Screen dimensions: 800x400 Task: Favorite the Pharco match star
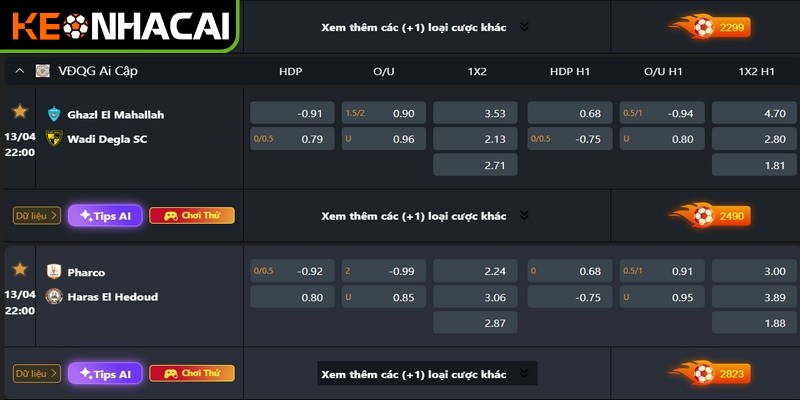(19, 269)
